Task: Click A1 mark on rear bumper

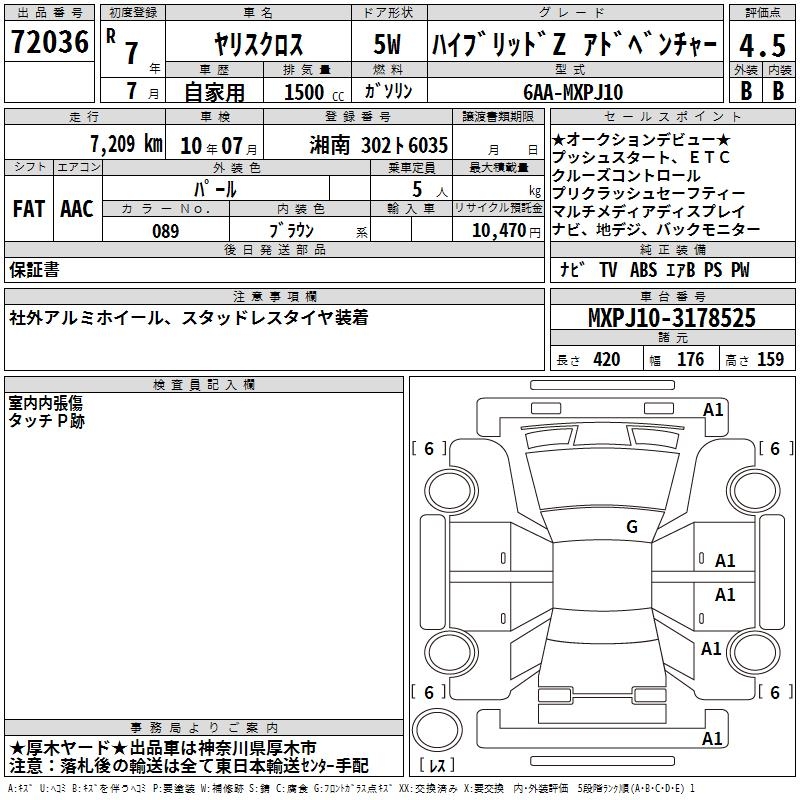Action: [712, 738]
